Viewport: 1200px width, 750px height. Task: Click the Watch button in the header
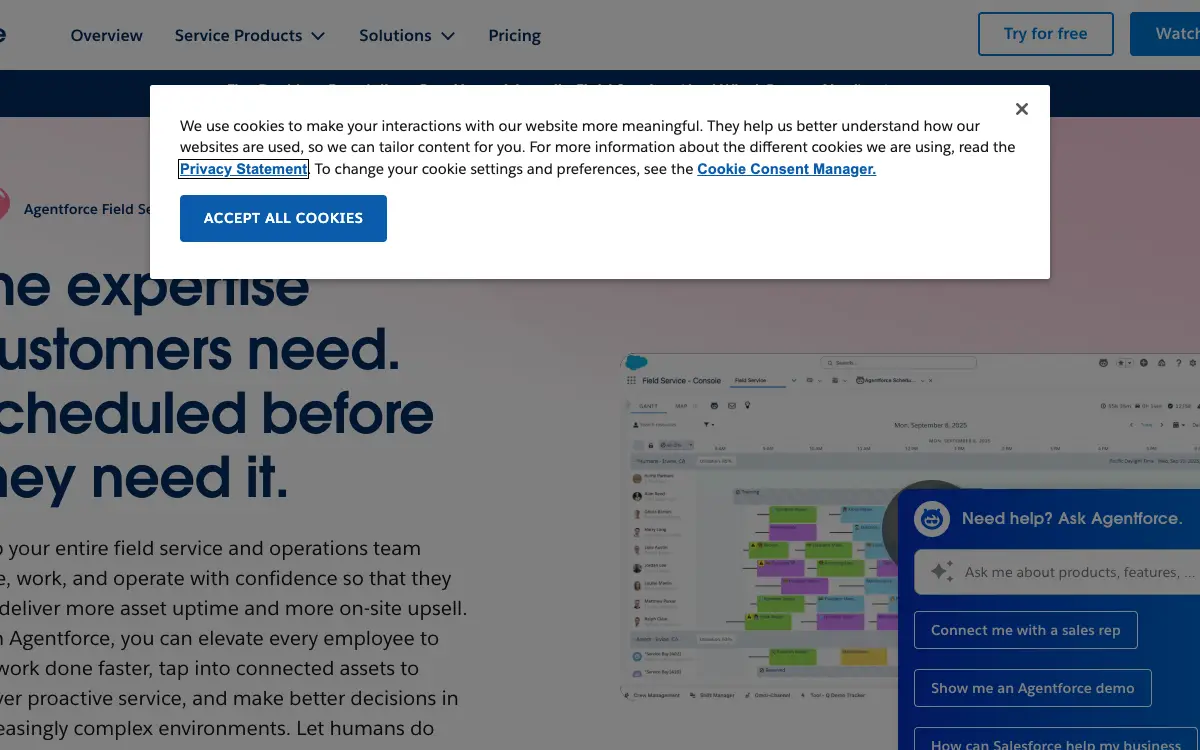[1165, 34]
